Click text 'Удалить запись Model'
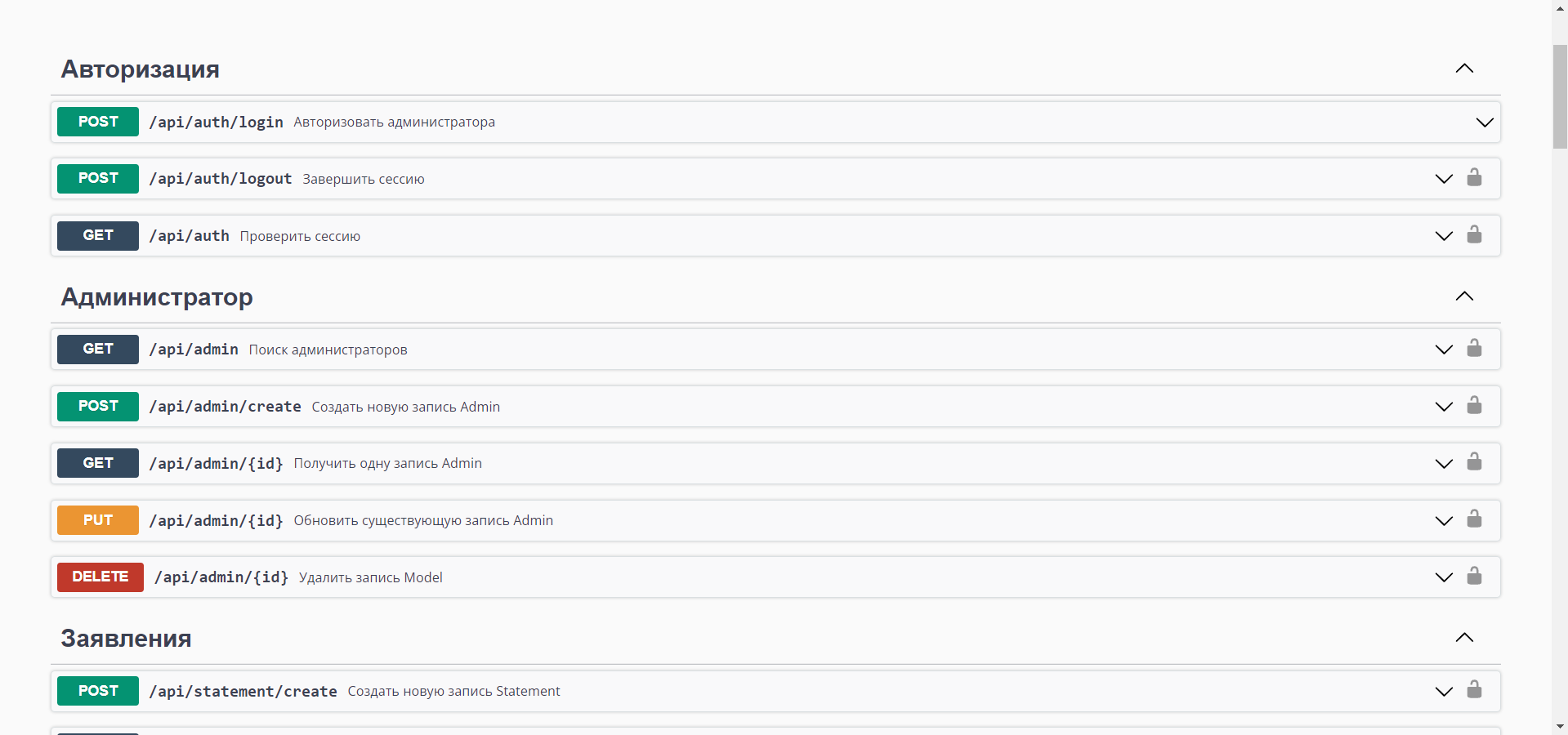This screenshot has height=735, width=1568. coord(371,577)
